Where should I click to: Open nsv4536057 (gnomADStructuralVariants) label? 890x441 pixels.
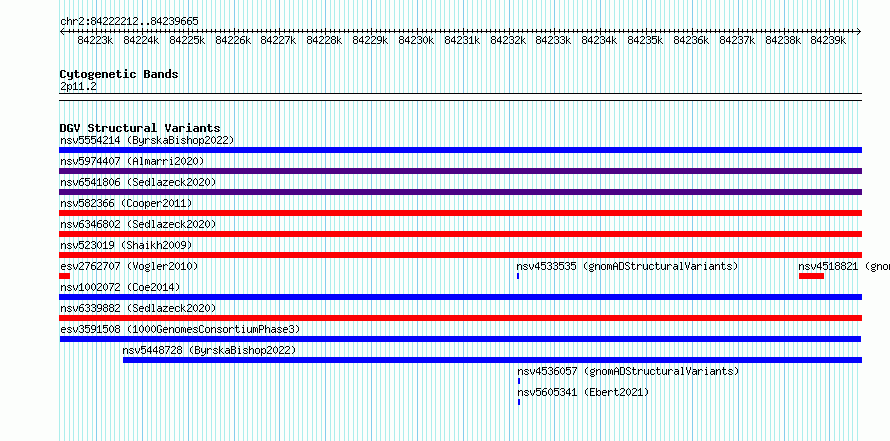628,371
